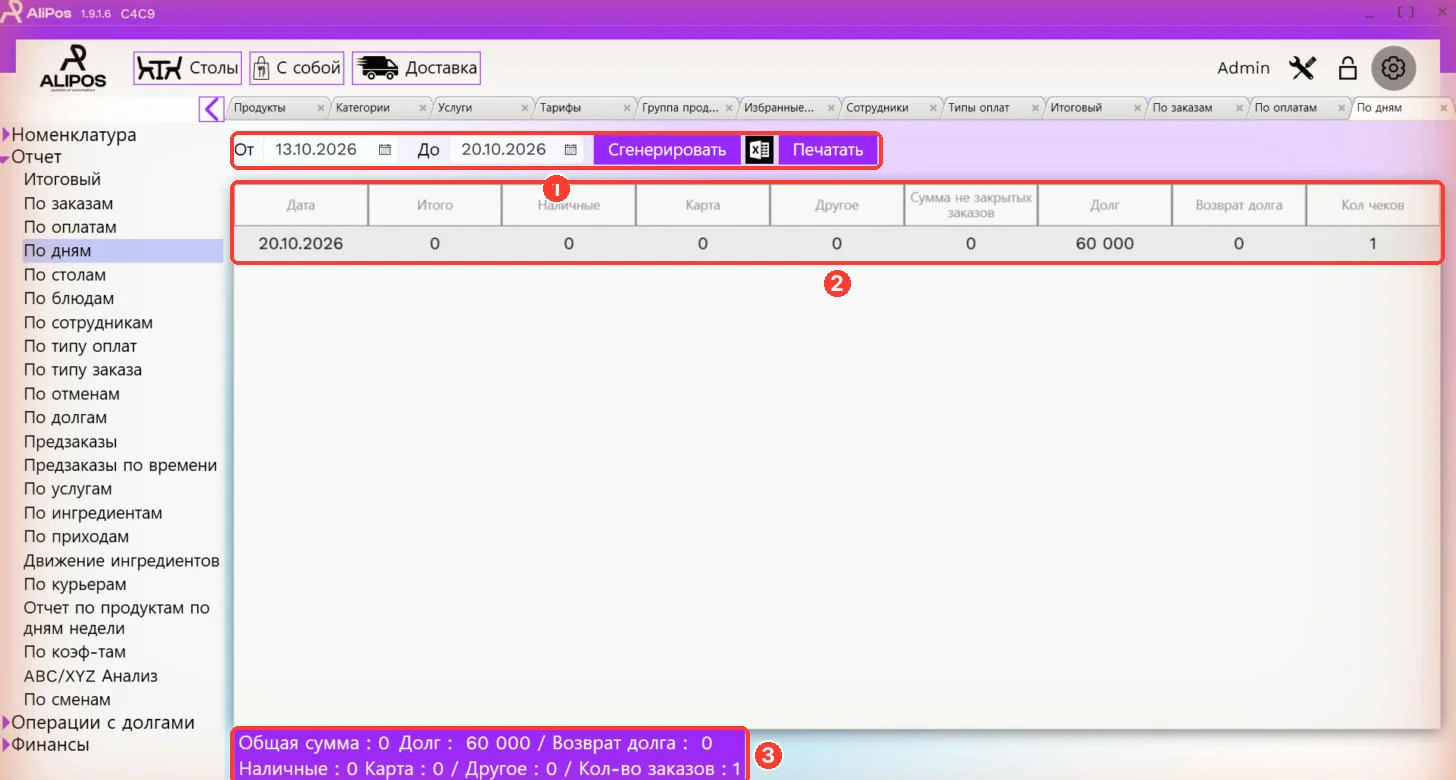Click the Сгенерировать button
The height and width of the screenshot is (780, 1456).
click(667, 150)
